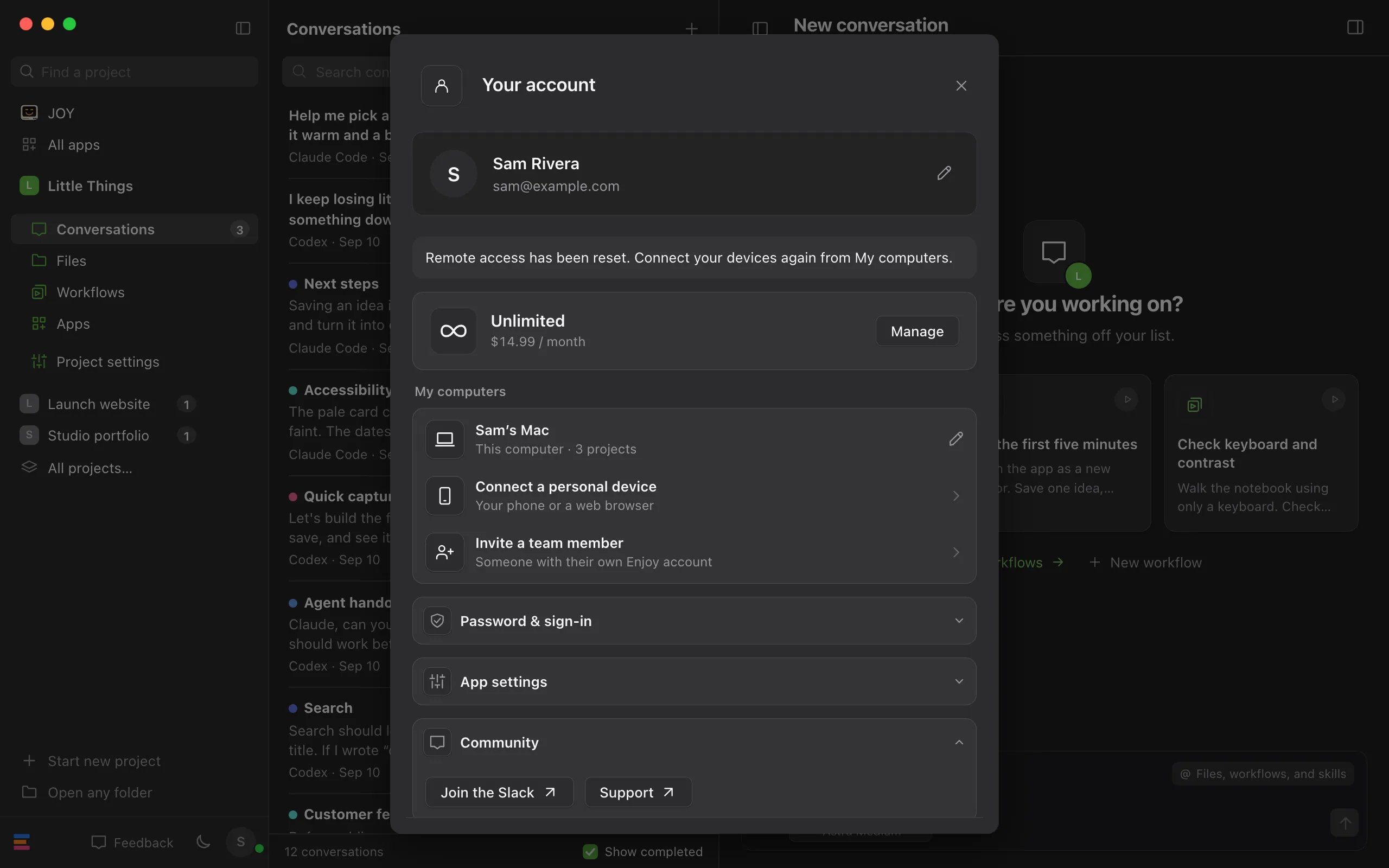Rename Sam's Mac using its pencil icon

pyautogui.click(x=955, y=438)
